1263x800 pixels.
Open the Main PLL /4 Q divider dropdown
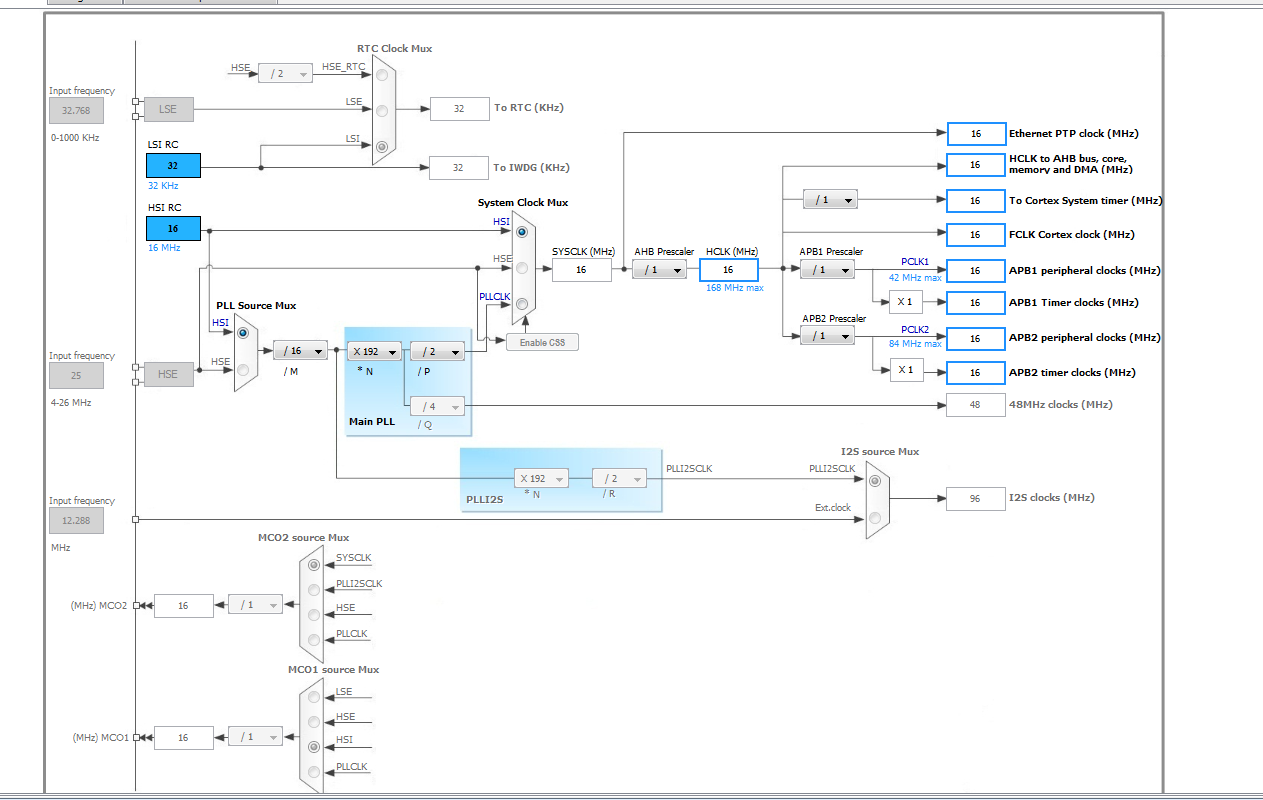[x=438, y=406]
